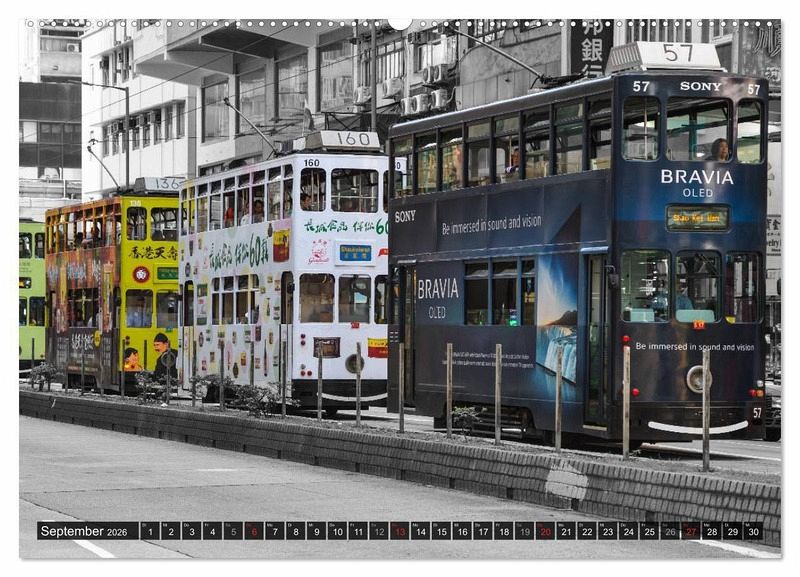Viewport: 800px width, 577px height.
Task: Select day 22 in the calendar strip
Action: (587, 531)
